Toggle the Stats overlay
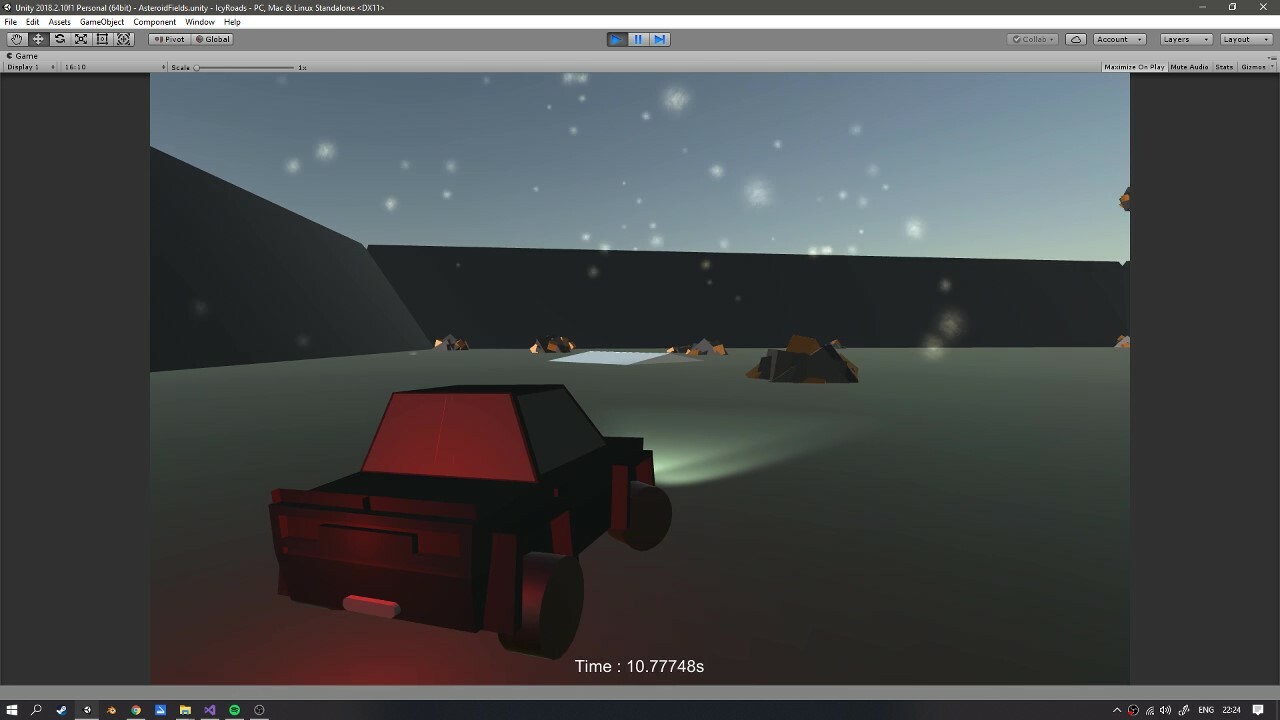This screenshot has height=720, width=1280. coord(1224,67)
